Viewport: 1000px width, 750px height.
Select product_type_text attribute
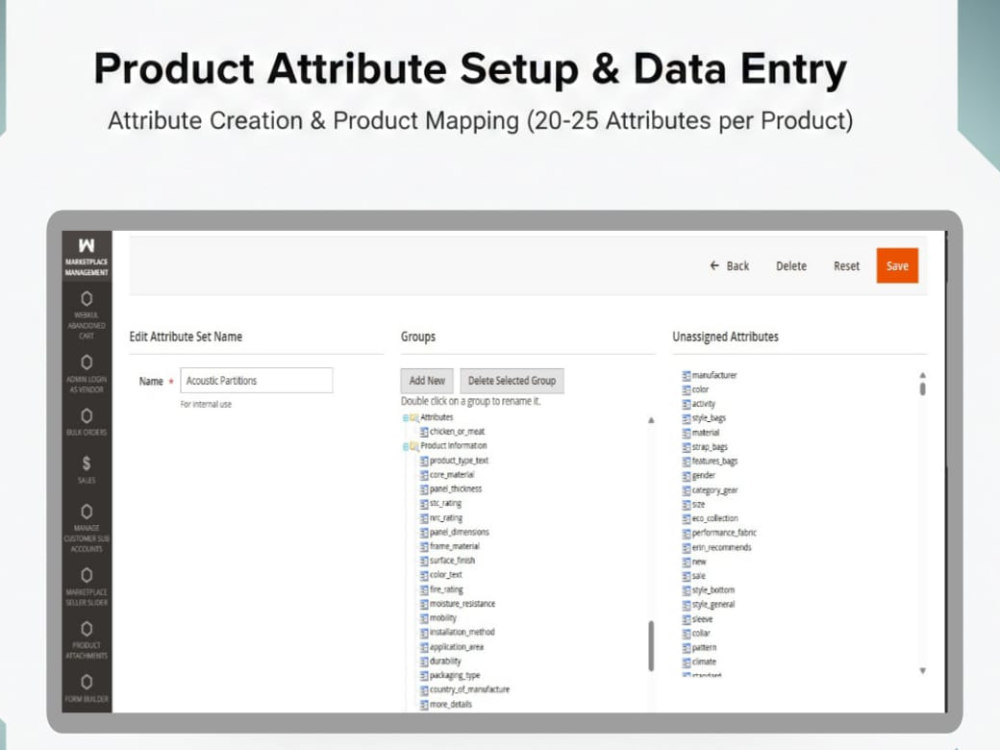click(454, 460)
